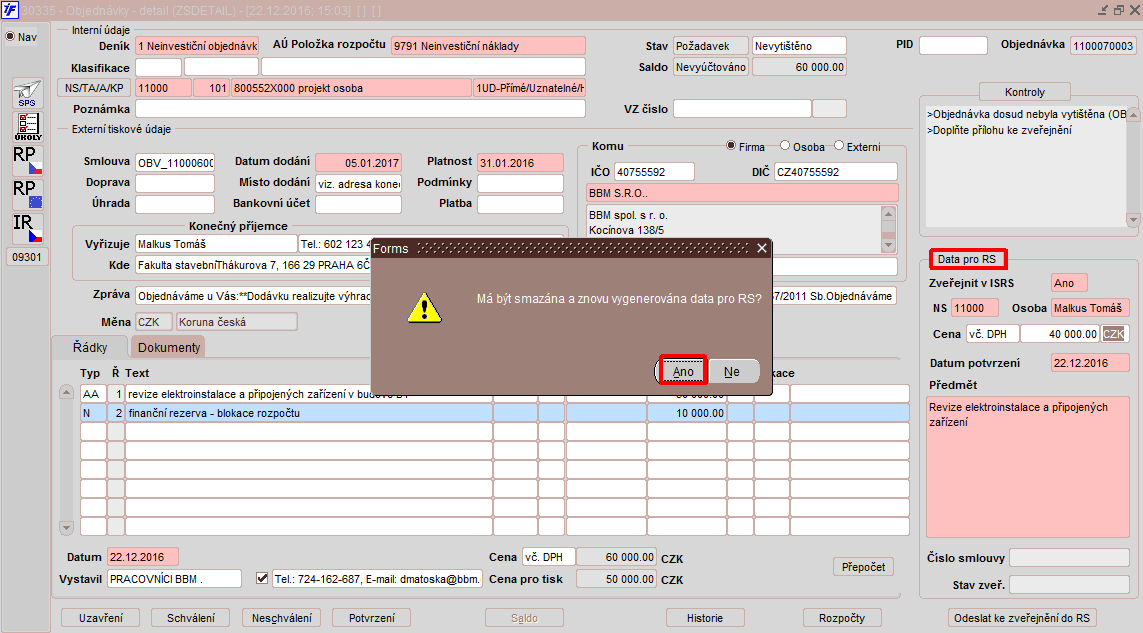Viewport: 1143px width, 633px height.
Task: Open the SPS airplane icon
Action: tap(28, 93)
